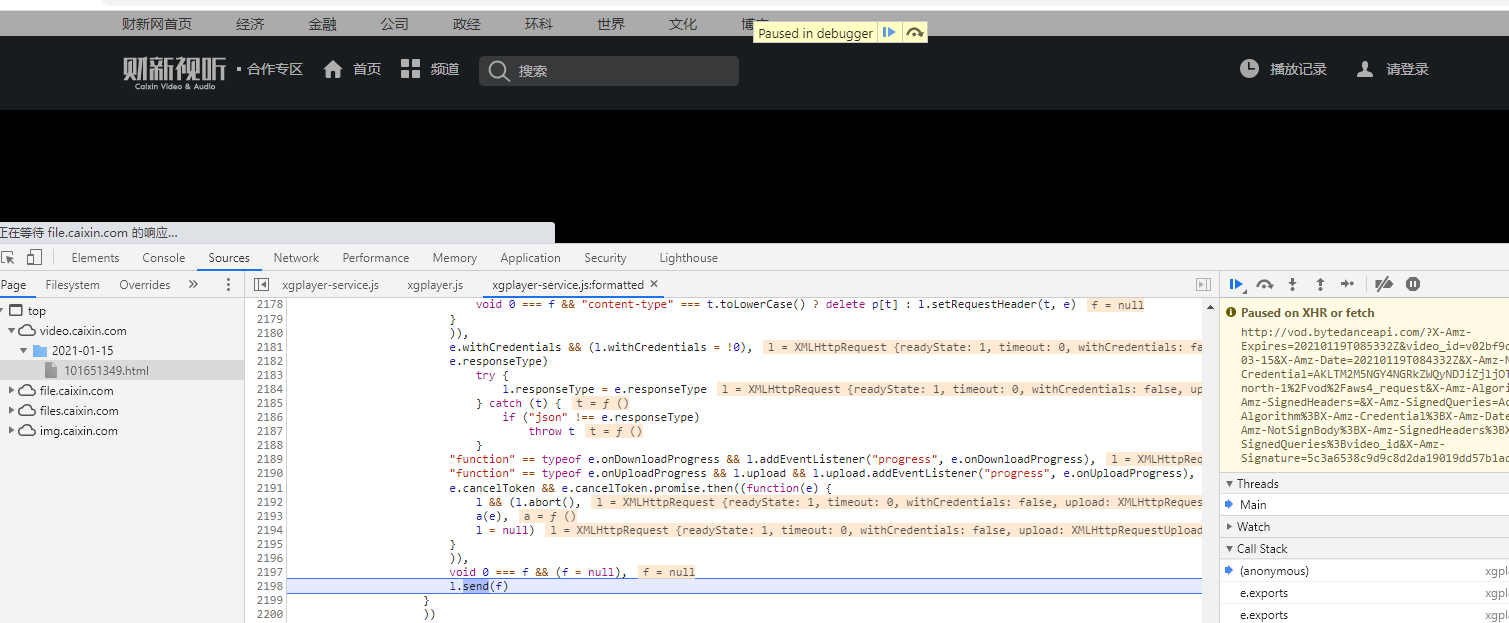Viewport: 1509px width, 623px height.
Task: Deactivate breakpoints toggle
Action: click(1384, 285)
